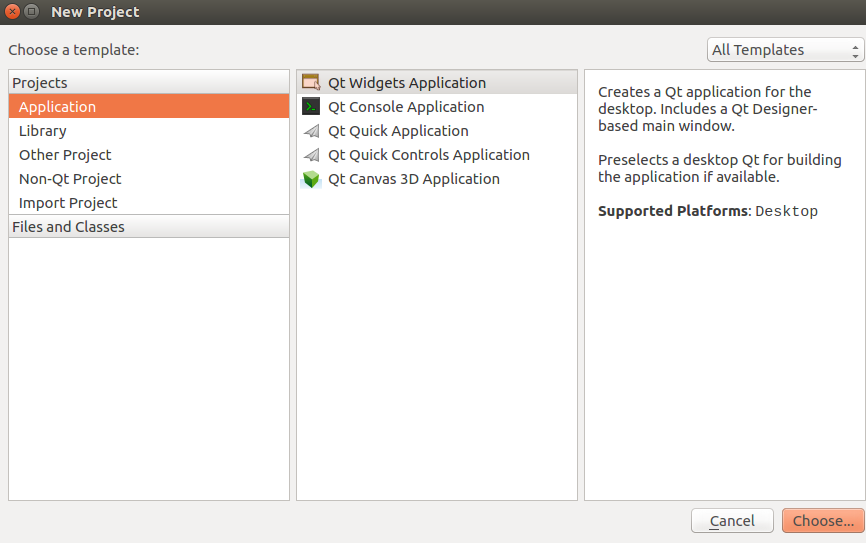Click the Qt Quick Application paper-plane icon
Screen dimensions: 866x543
(x=311, y=131)
